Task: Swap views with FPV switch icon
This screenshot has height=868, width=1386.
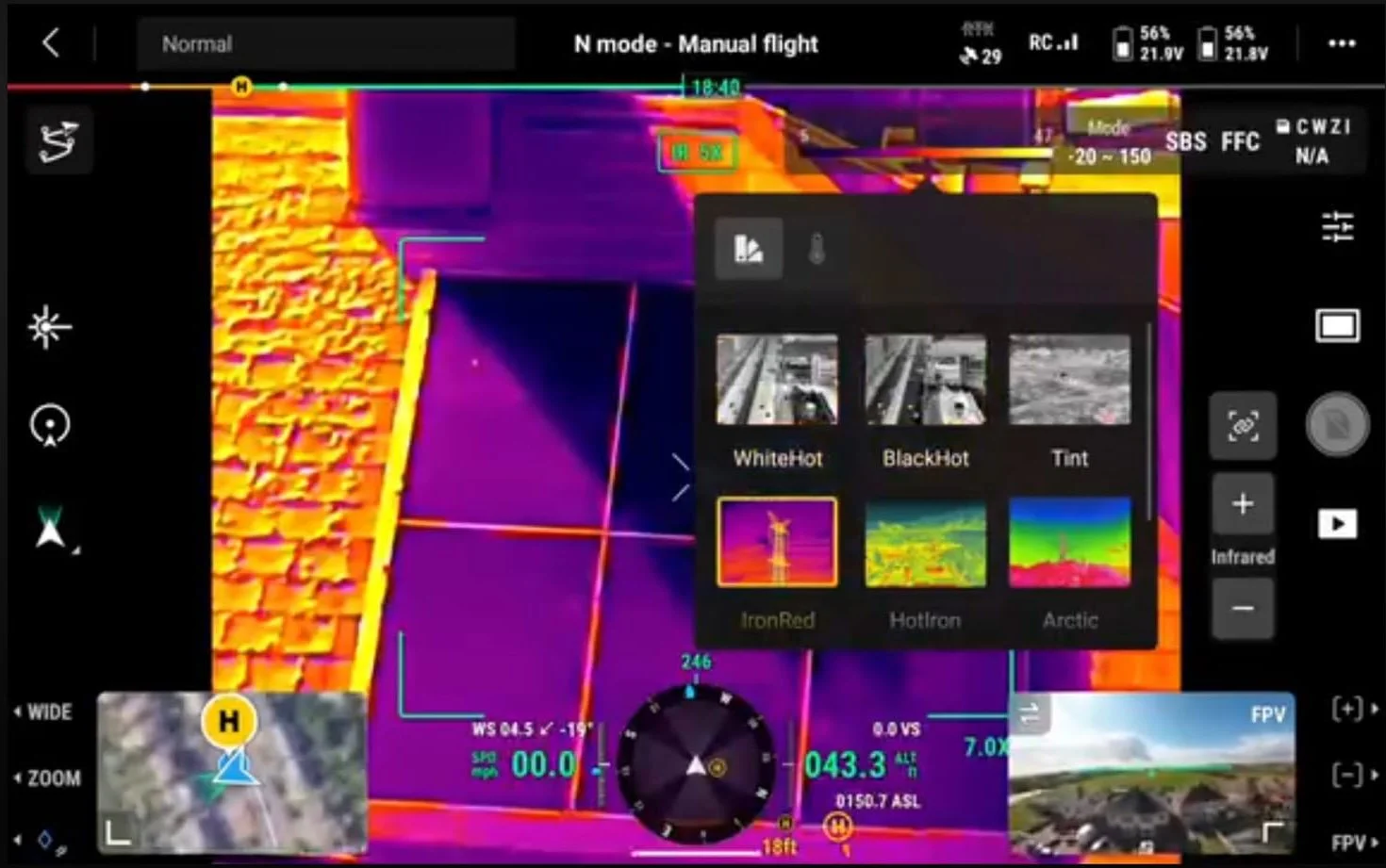Action: (1030, 713)
